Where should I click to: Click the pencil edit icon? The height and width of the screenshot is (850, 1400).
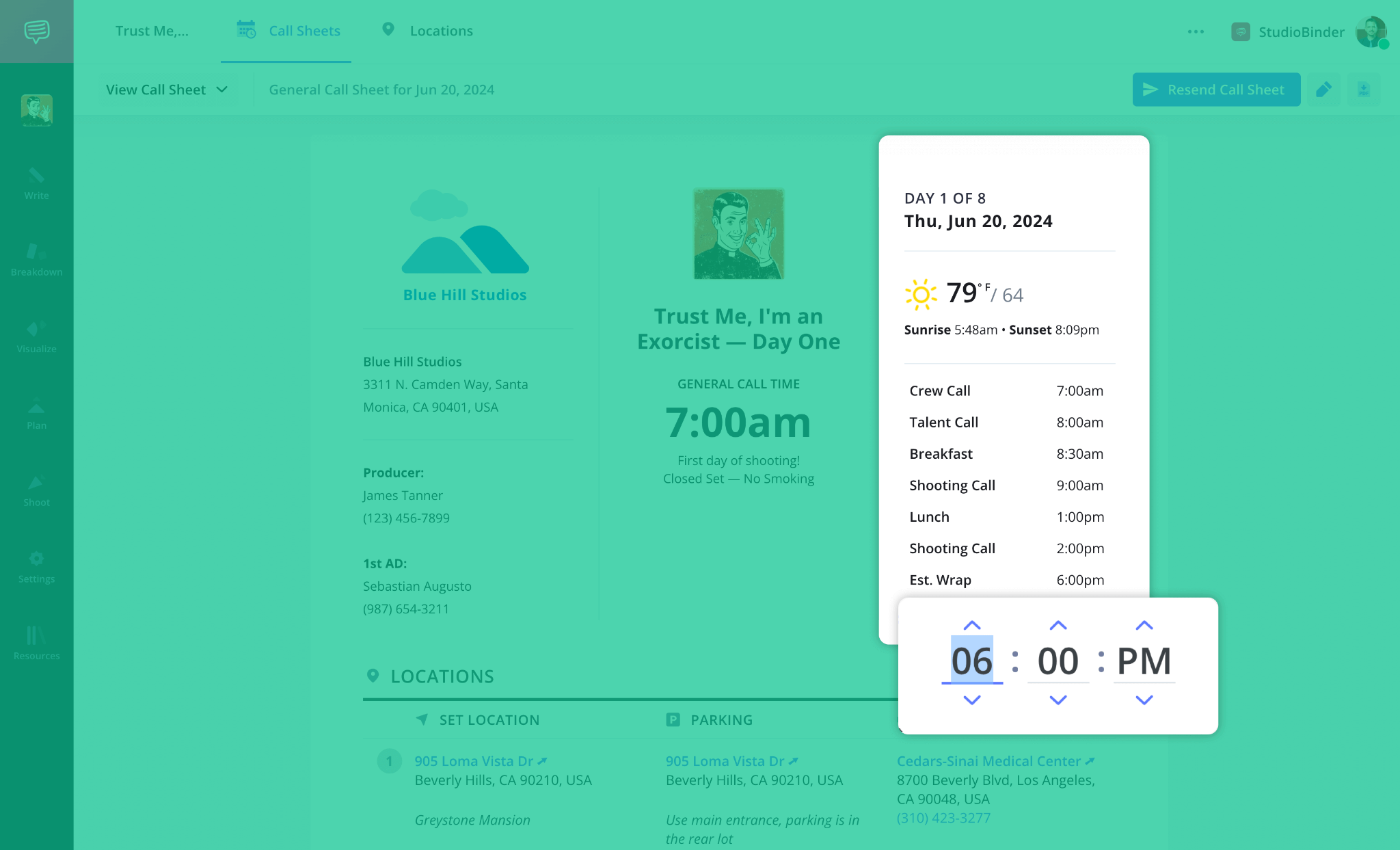pyautogui.click(x=1323, y=90)
